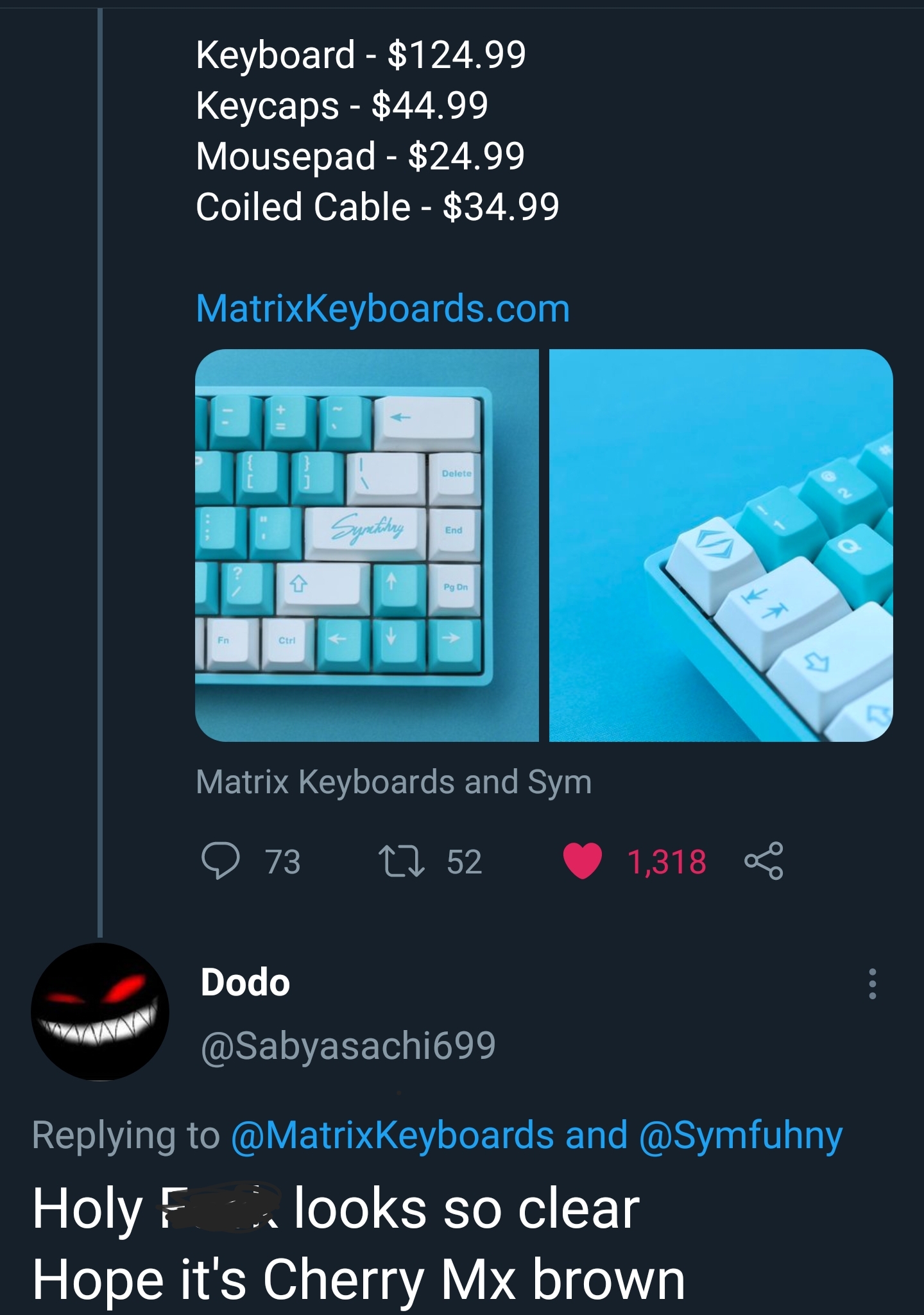Open the share icon menu
The height and width of the screenshot is (1315, 924).
point(764,861)
